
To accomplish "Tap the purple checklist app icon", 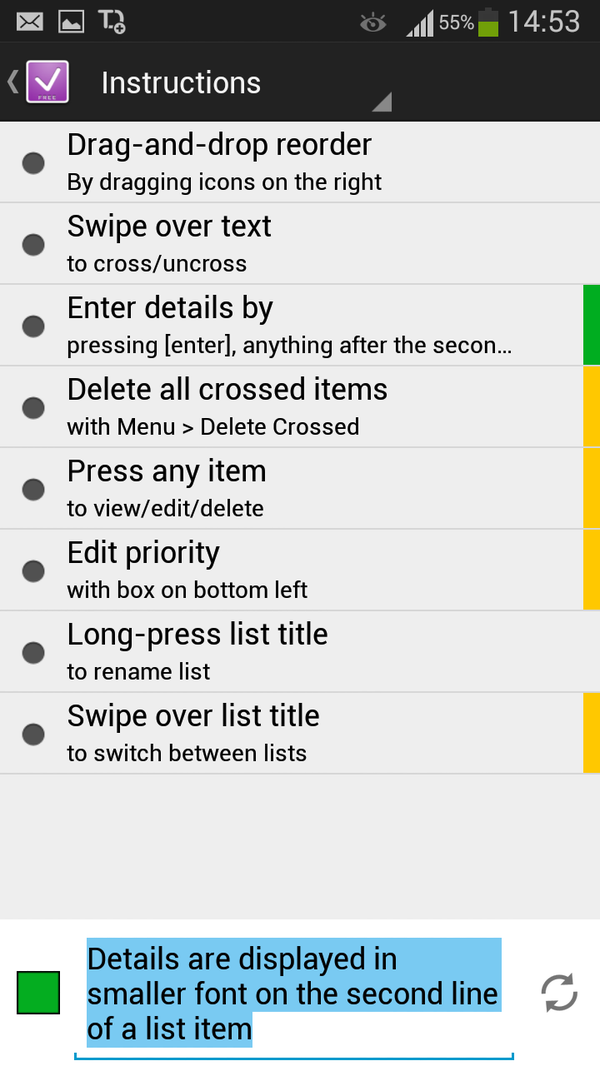I will 47,82.
